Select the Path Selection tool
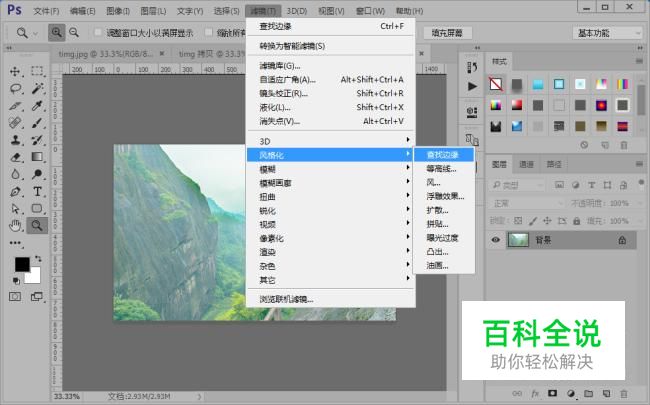Image resolution: width=650 pixels, height=405 pixels. point(15,209)
